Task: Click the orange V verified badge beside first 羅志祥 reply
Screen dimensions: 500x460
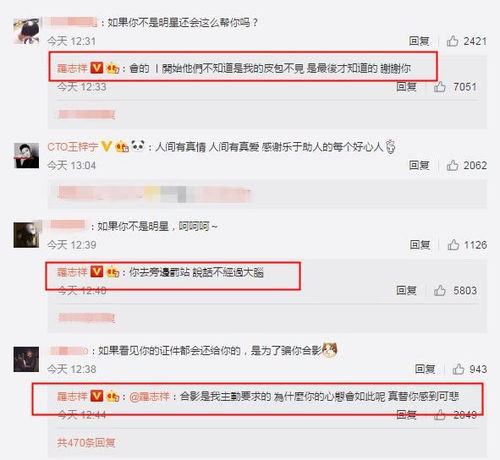Action: (x=97, y=67)
